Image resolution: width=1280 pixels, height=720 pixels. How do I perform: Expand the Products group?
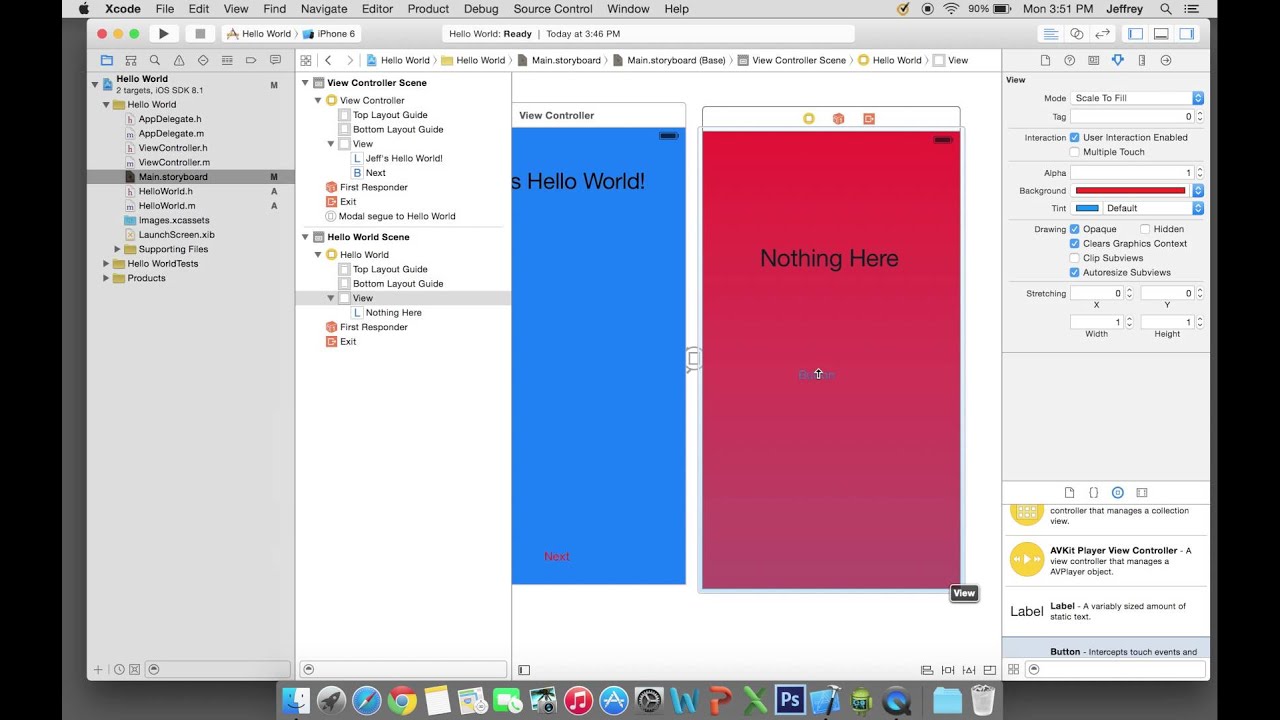pos(106,278)
